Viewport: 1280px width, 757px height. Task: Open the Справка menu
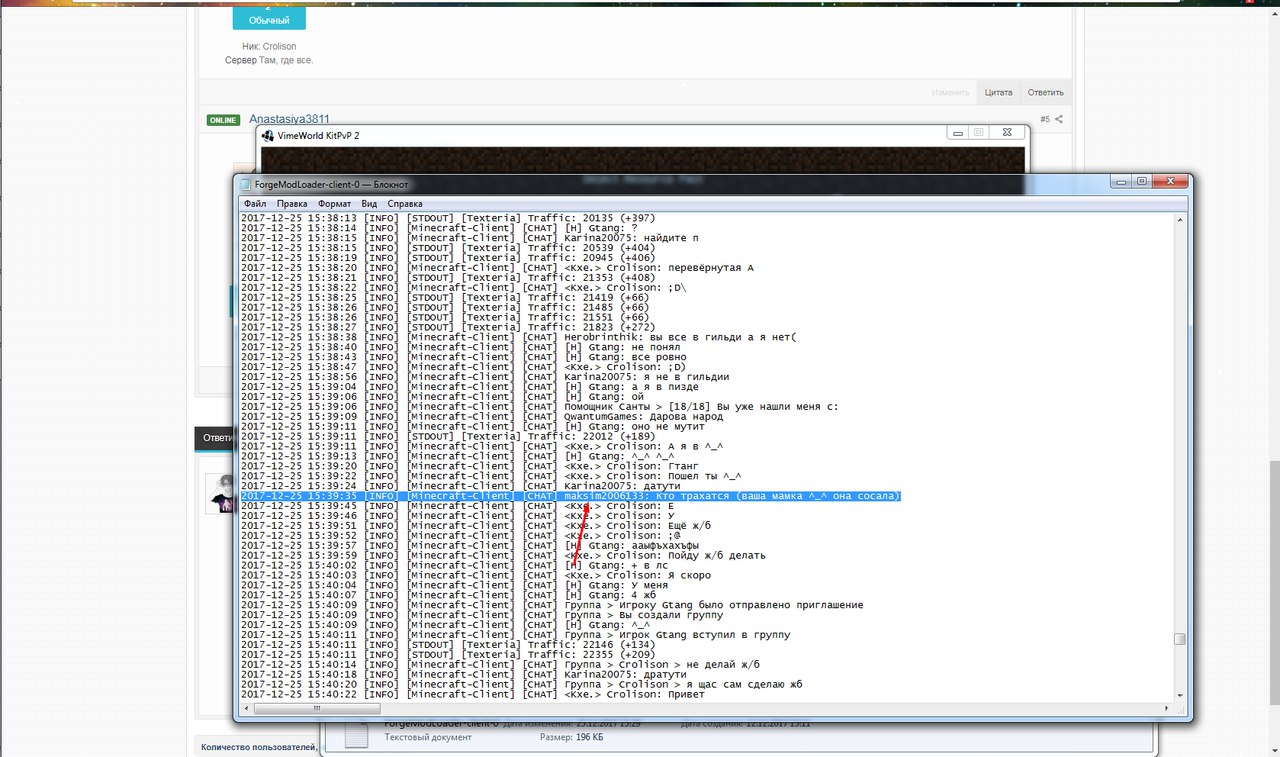(405, 204)
